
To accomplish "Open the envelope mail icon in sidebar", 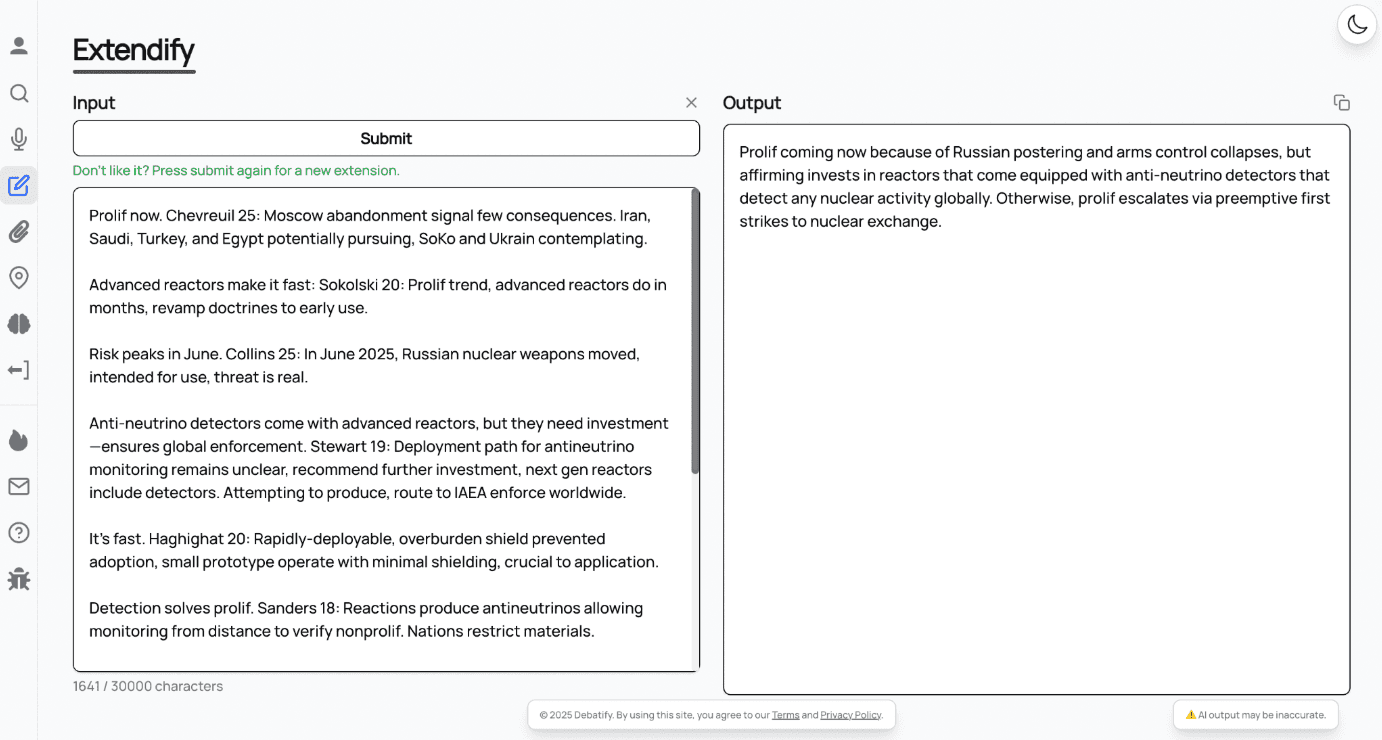I will (19, 486).
